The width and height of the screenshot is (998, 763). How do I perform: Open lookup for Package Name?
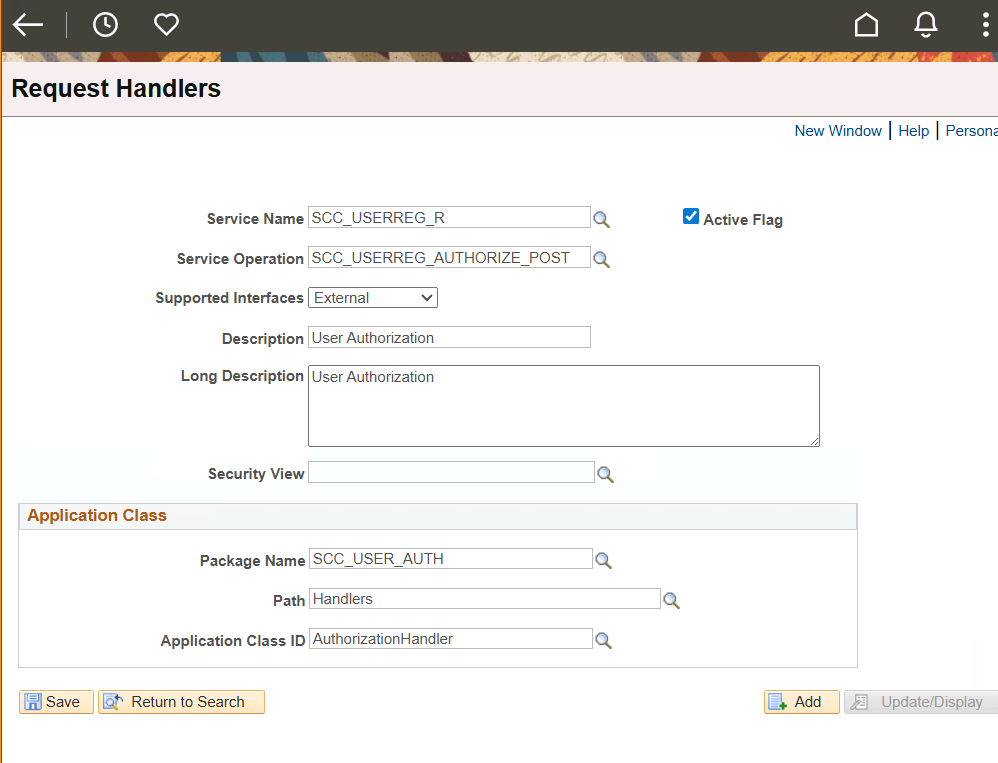[x=603, y=560]
